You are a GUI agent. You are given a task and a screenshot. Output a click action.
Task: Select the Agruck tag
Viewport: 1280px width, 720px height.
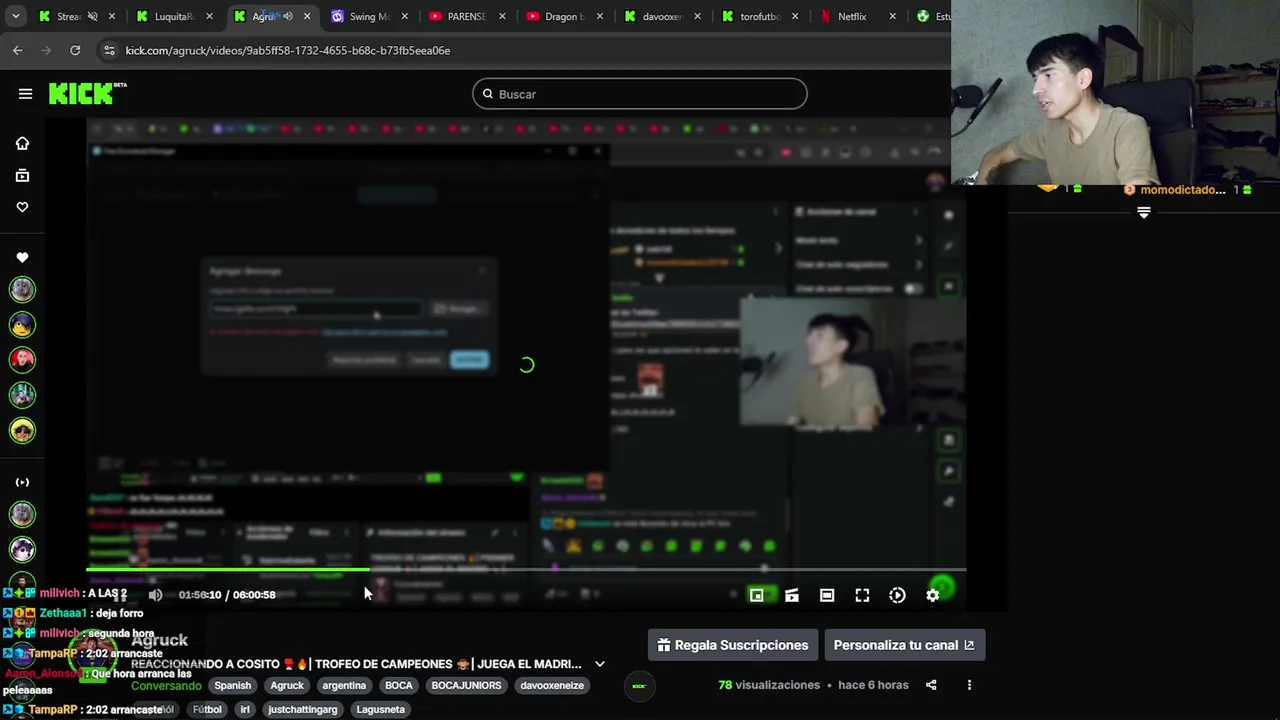click(x=287, y=685)
